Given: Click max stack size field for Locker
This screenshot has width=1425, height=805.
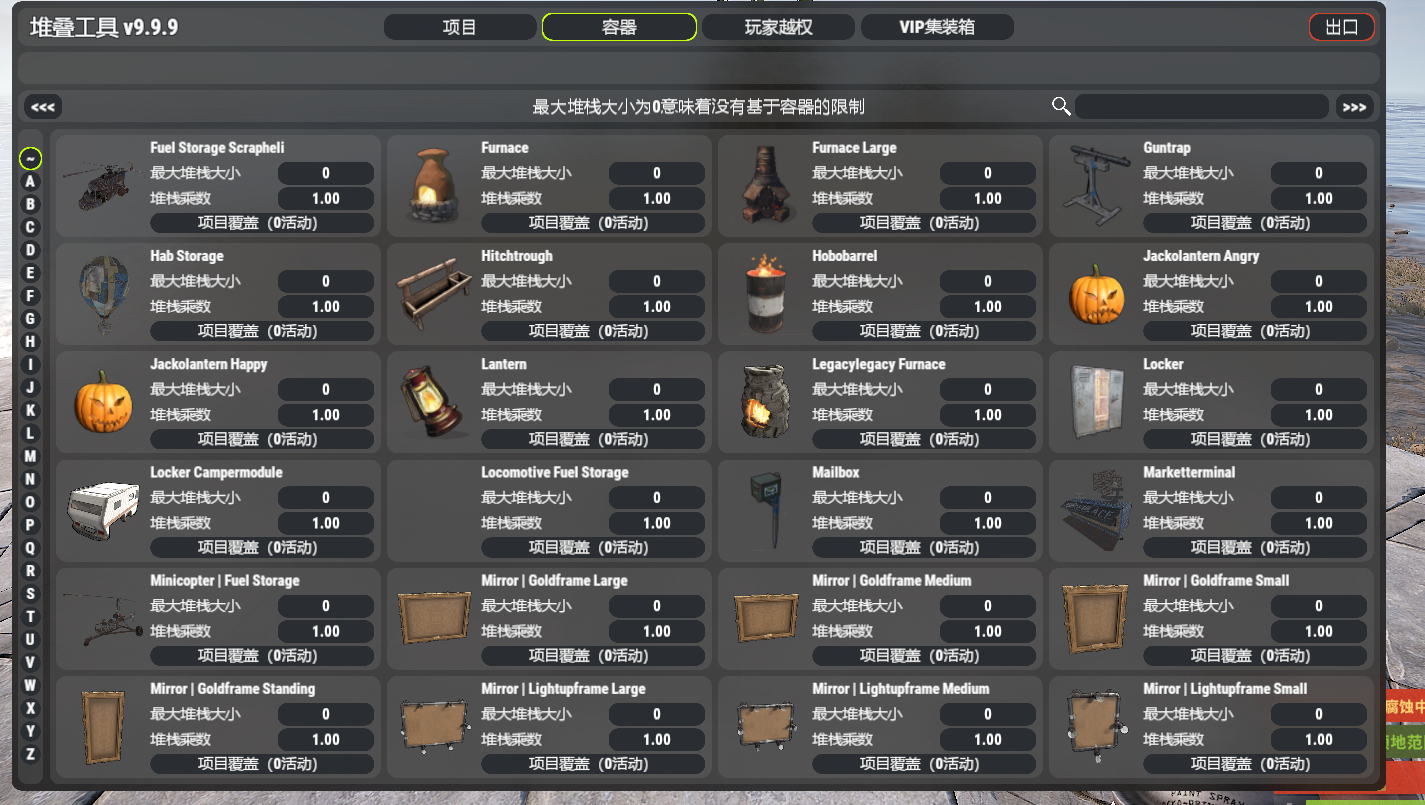Looking at the screenshot, I should pos(1319,390).
